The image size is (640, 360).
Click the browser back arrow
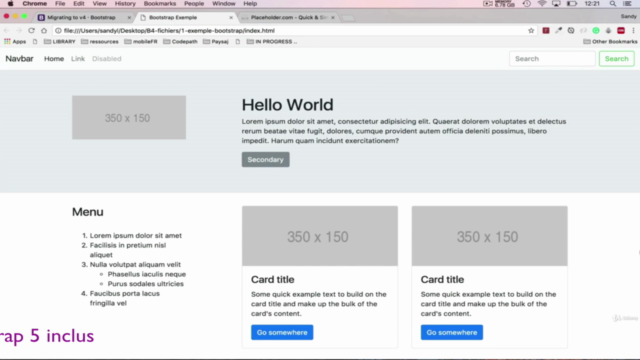pyautogui.click(x=7, y=31)
